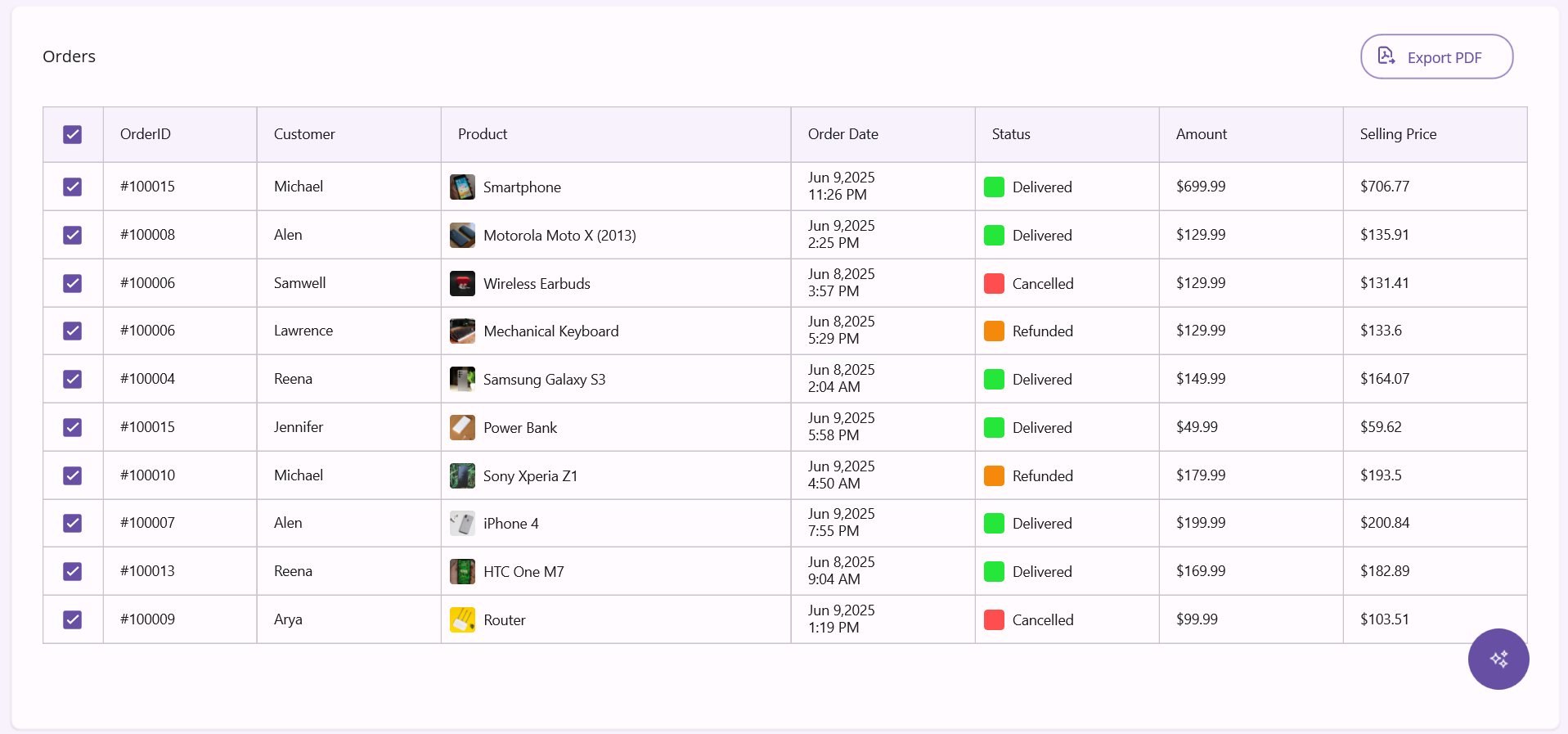Click customer name Arya
The image size is (1568, 734).
point(288,619)
